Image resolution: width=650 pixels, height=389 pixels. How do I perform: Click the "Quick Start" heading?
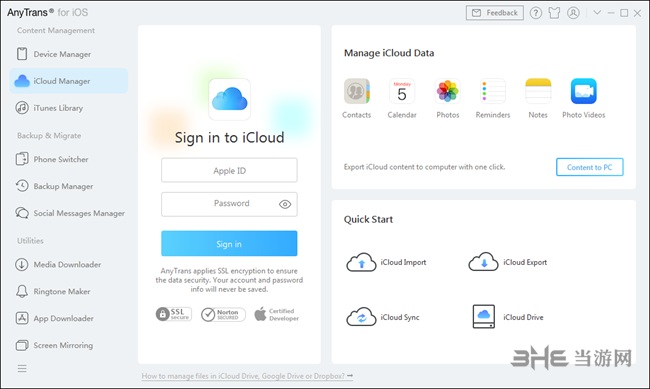pos(368,219)
